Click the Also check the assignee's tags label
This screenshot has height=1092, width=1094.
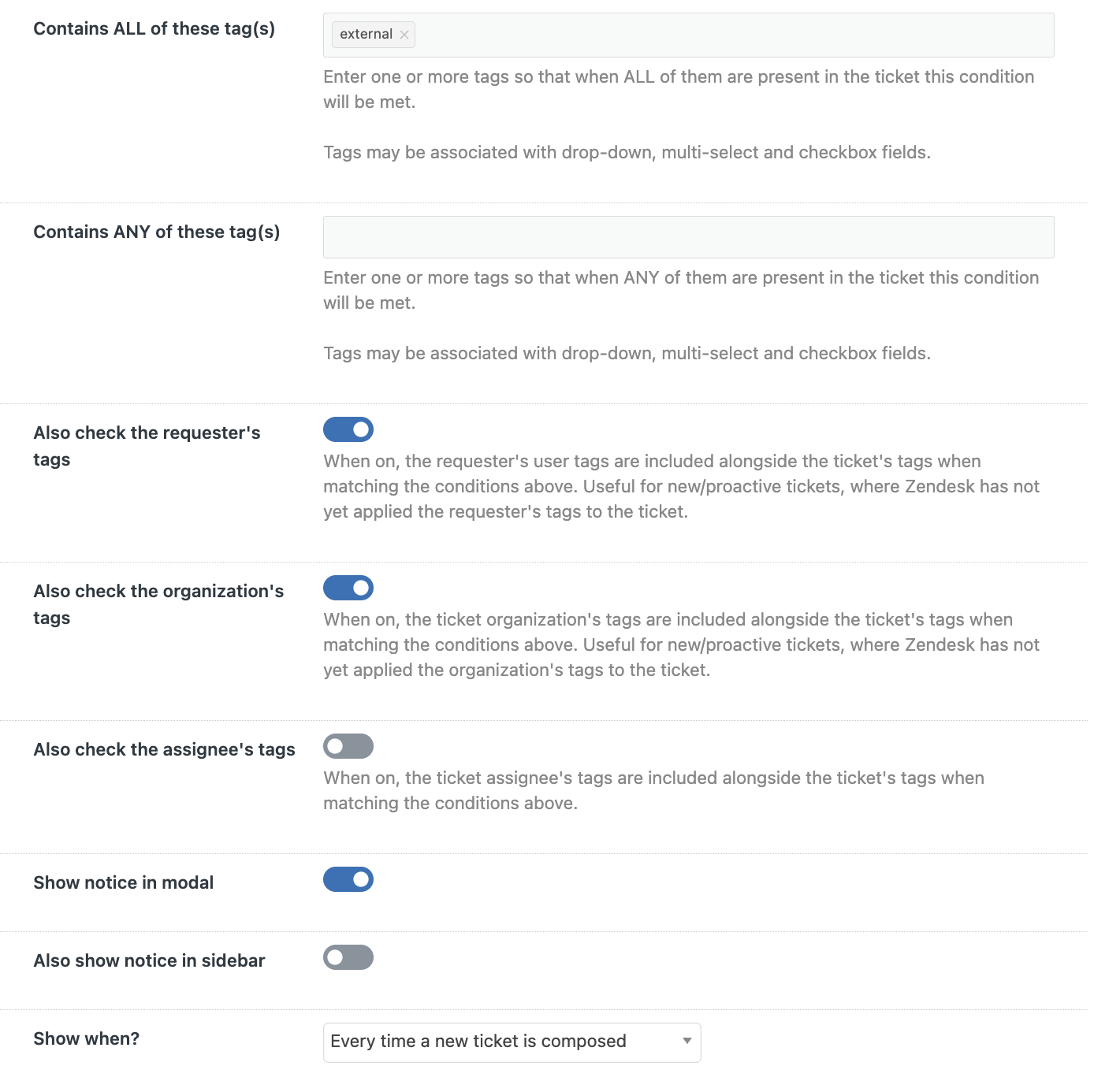click(164, 749)
